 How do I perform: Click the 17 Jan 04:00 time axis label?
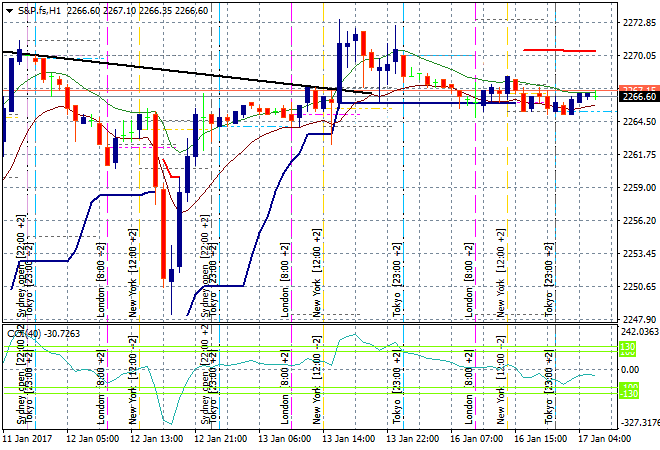(602, 439)
